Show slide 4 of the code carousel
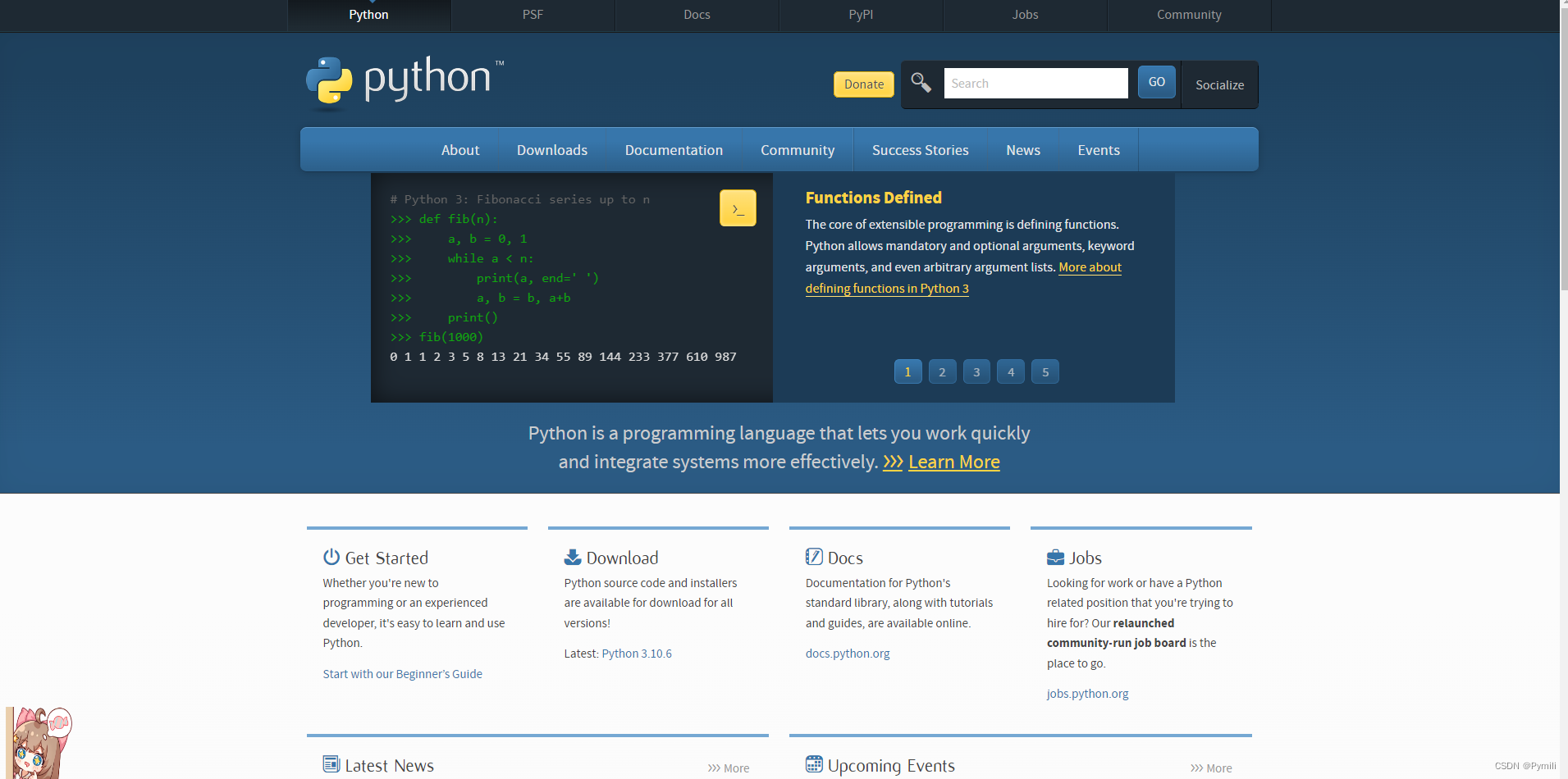 (1011, 371)
